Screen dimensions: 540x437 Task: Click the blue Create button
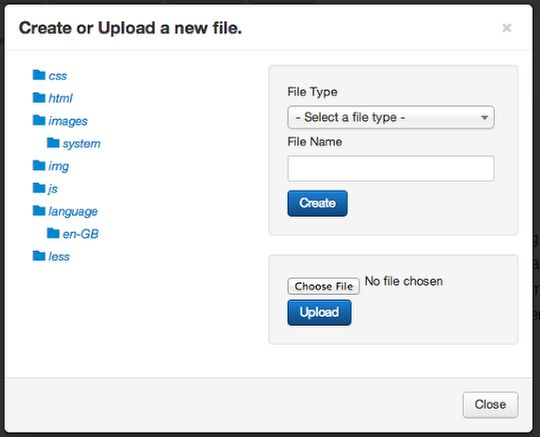coord(318,203)
